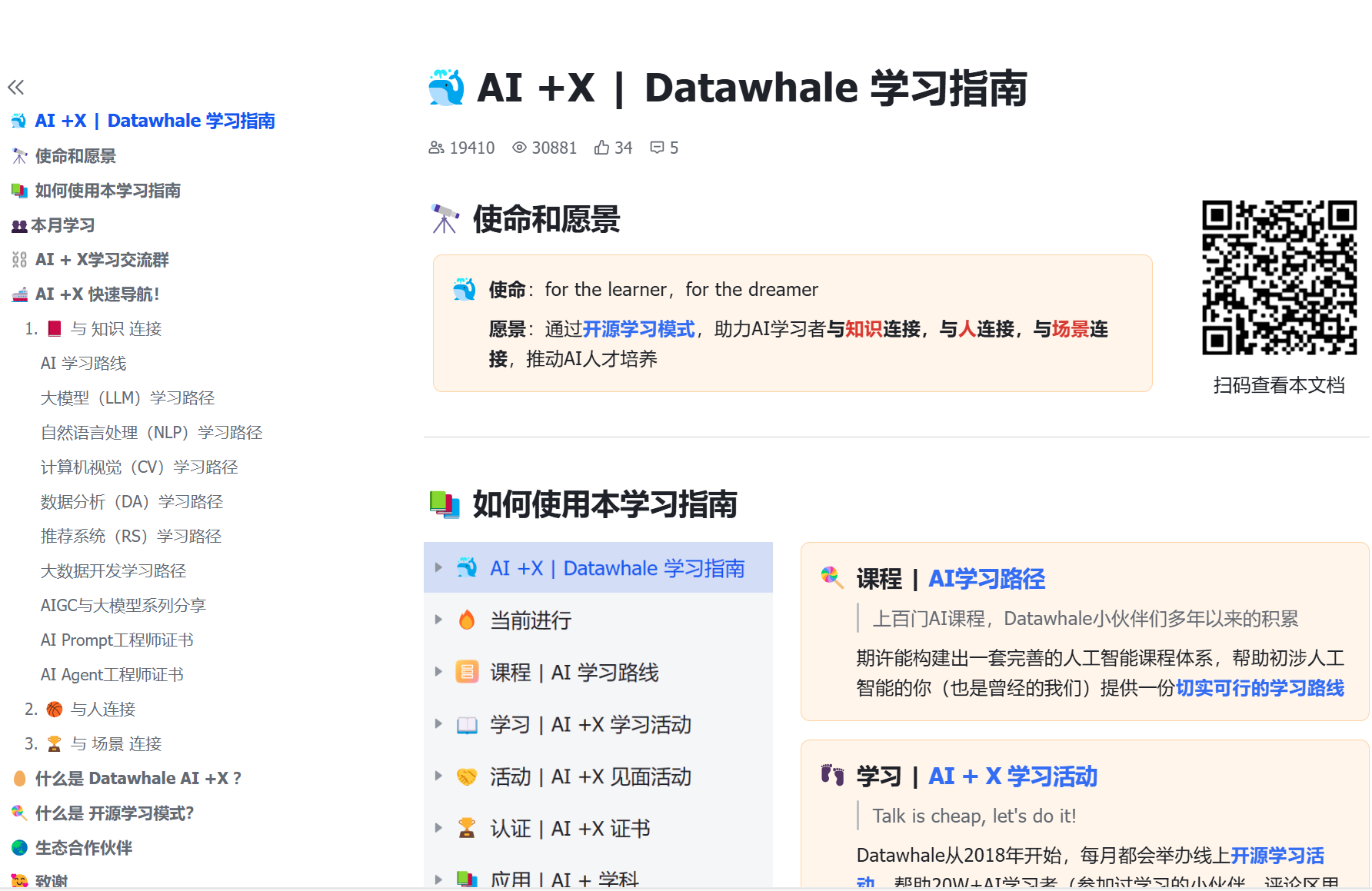Click the telescope icon beside 使命和愿景 heading

coord(445,219)
